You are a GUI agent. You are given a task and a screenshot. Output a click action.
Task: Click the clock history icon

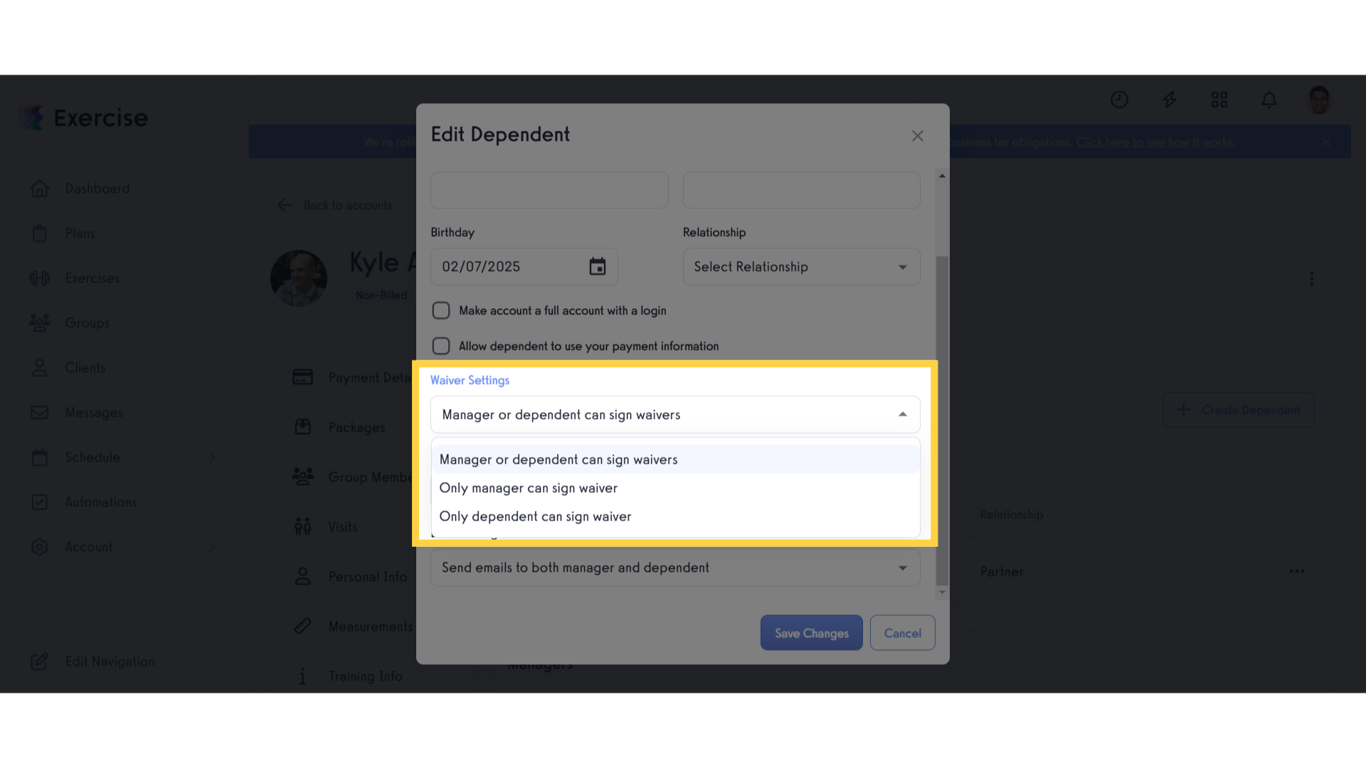point(1119,99)
